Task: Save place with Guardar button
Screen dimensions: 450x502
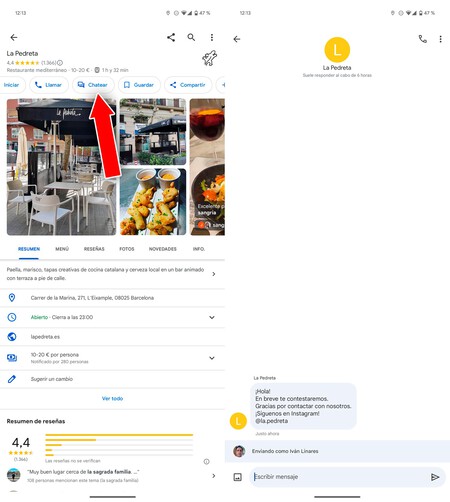Action: click(139, 85)
